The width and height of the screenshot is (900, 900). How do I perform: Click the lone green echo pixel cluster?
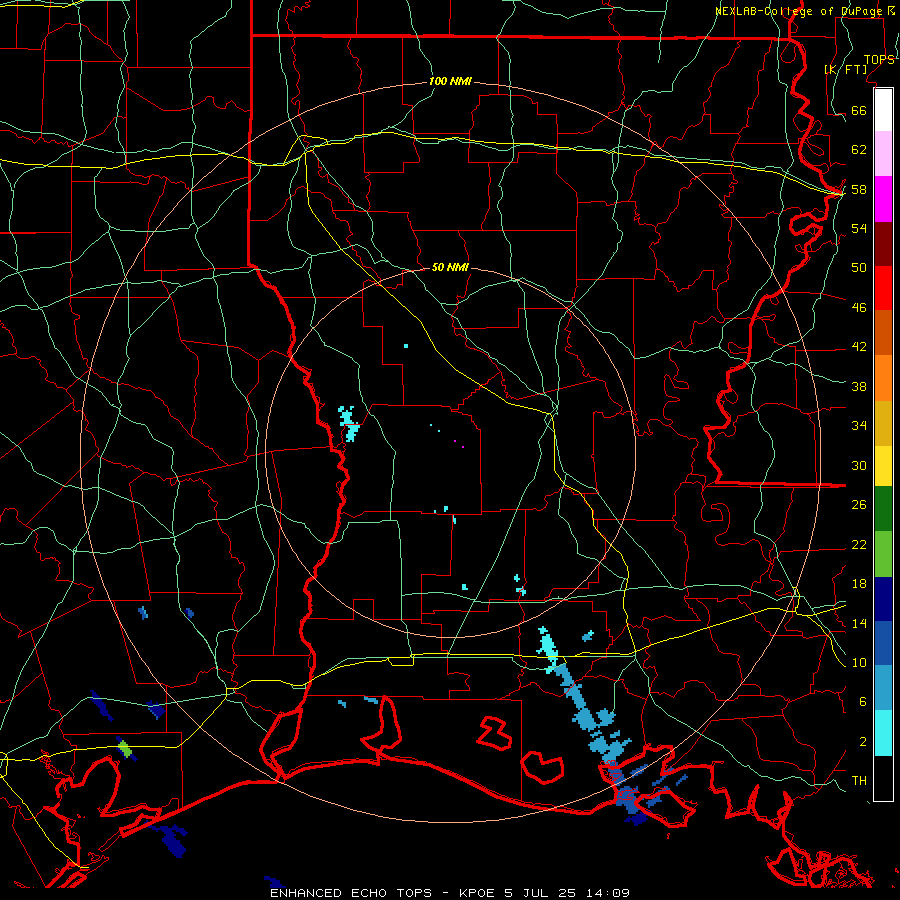(x=124, y=748)
